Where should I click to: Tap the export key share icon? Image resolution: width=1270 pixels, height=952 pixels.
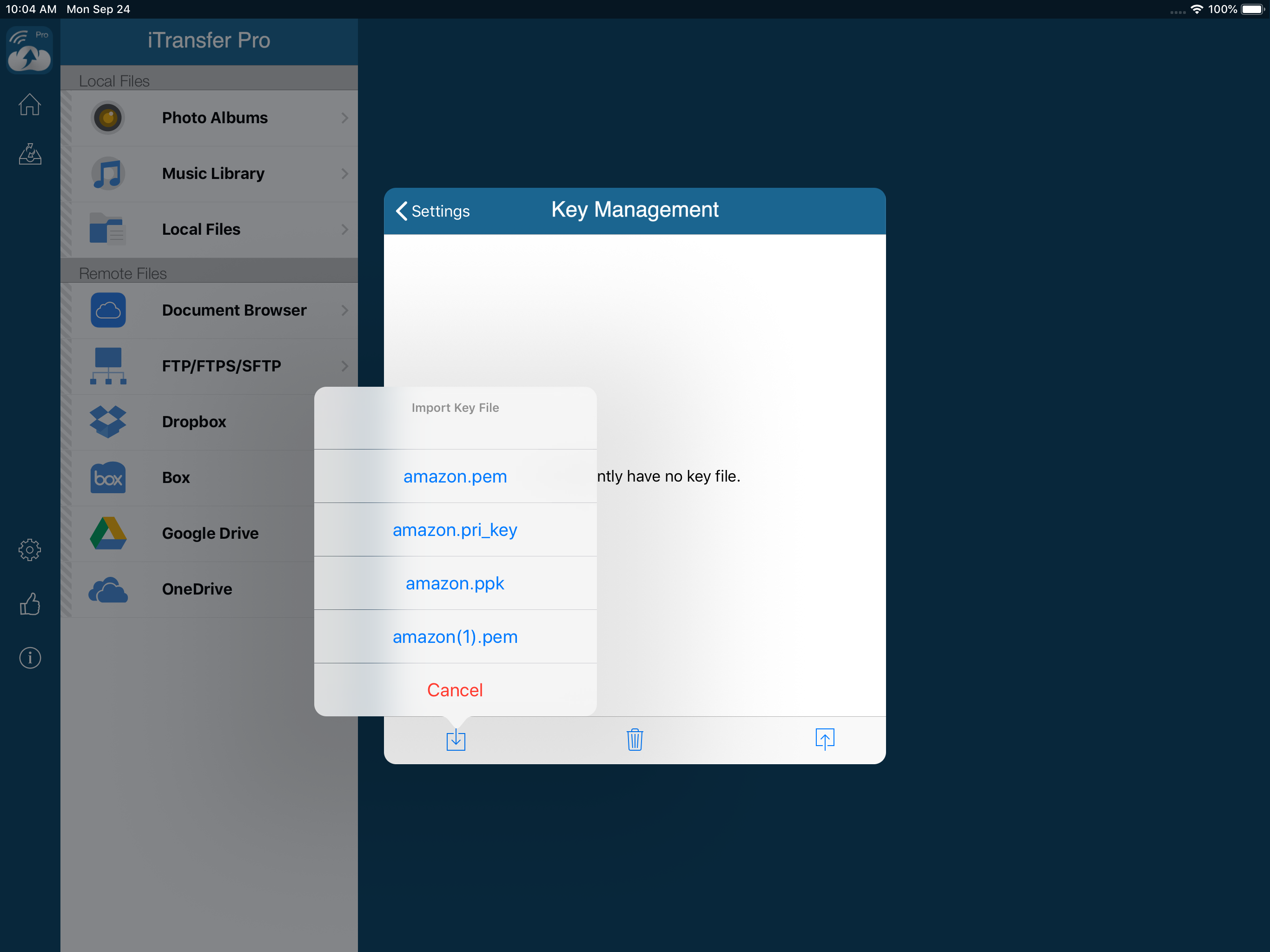click(825, 740)
